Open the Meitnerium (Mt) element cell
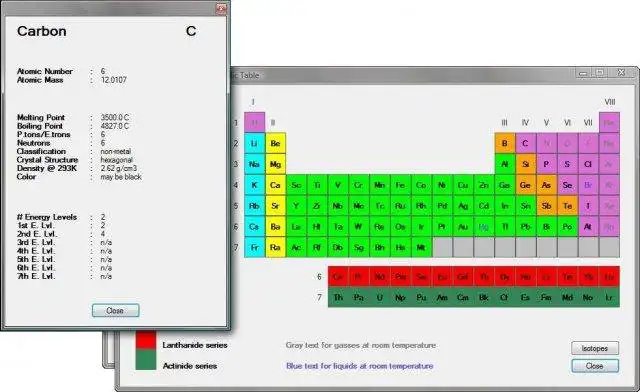 (x=421, y=247)
